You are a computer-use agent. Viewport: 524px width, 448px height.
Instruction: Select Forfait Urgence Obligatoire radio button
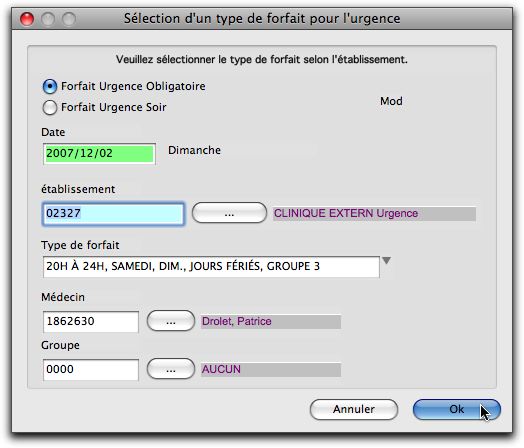click(50, 87)
